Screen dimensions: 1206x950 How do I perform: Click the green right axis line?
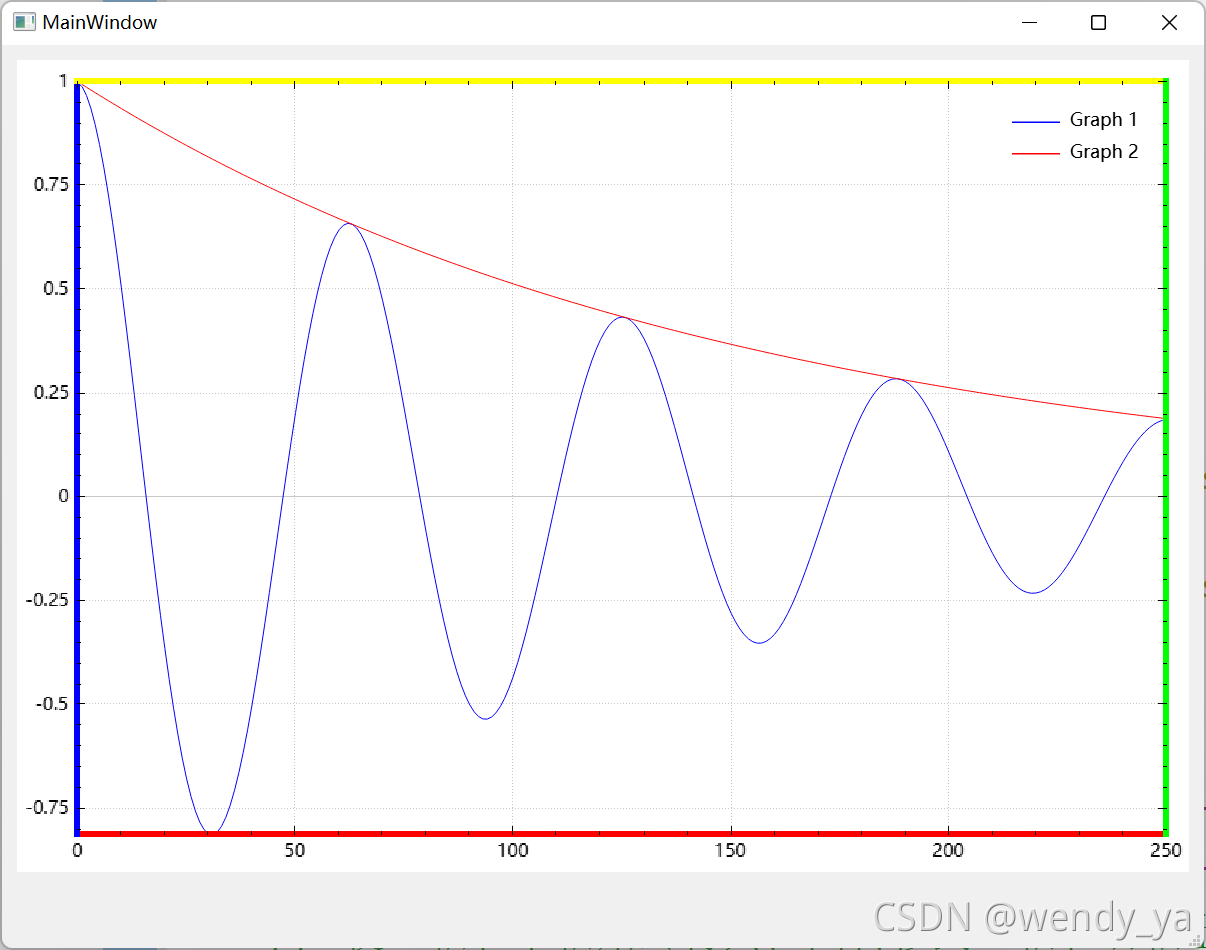coord(1167,456)
